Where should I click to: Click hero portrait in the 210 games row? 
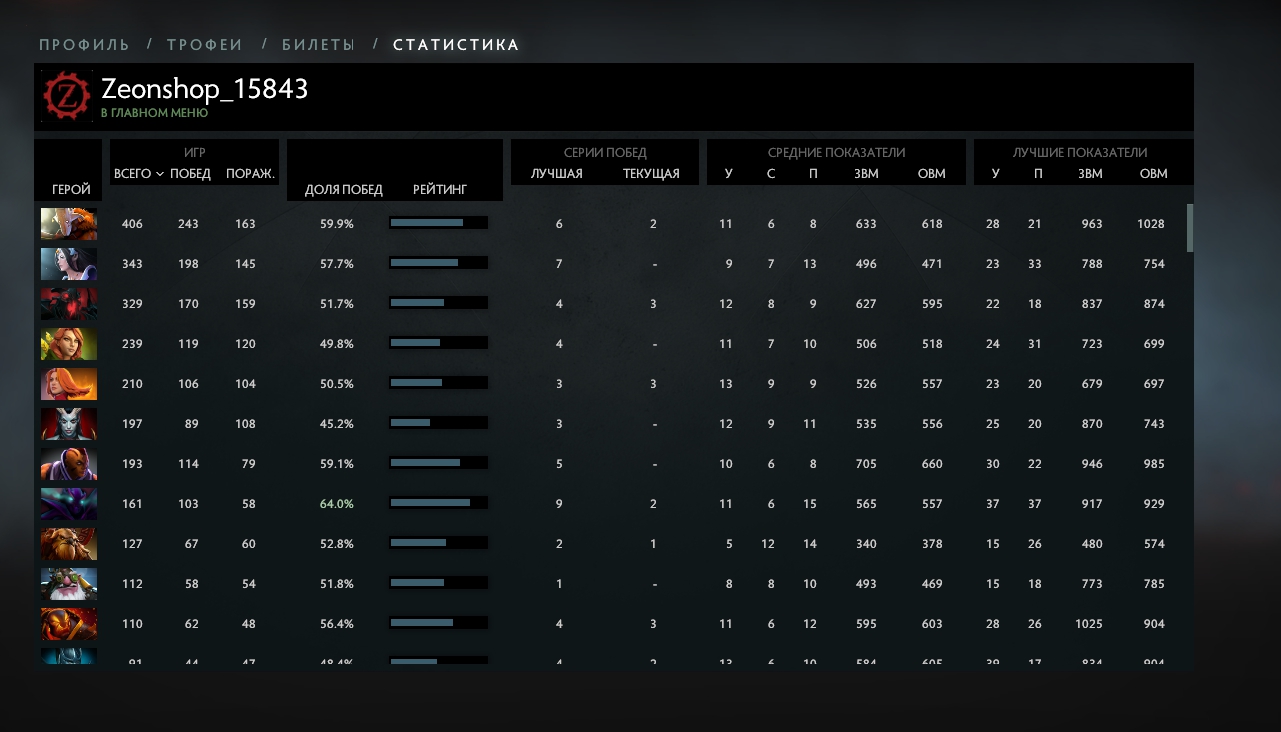[69, 384]
